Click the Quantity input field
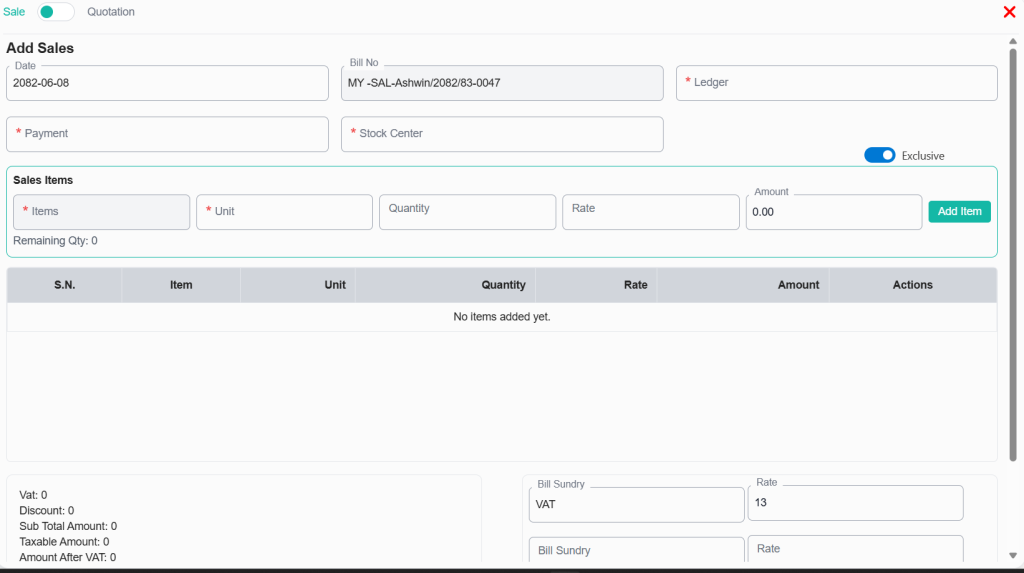The image size is (1024, 573). 467,211
